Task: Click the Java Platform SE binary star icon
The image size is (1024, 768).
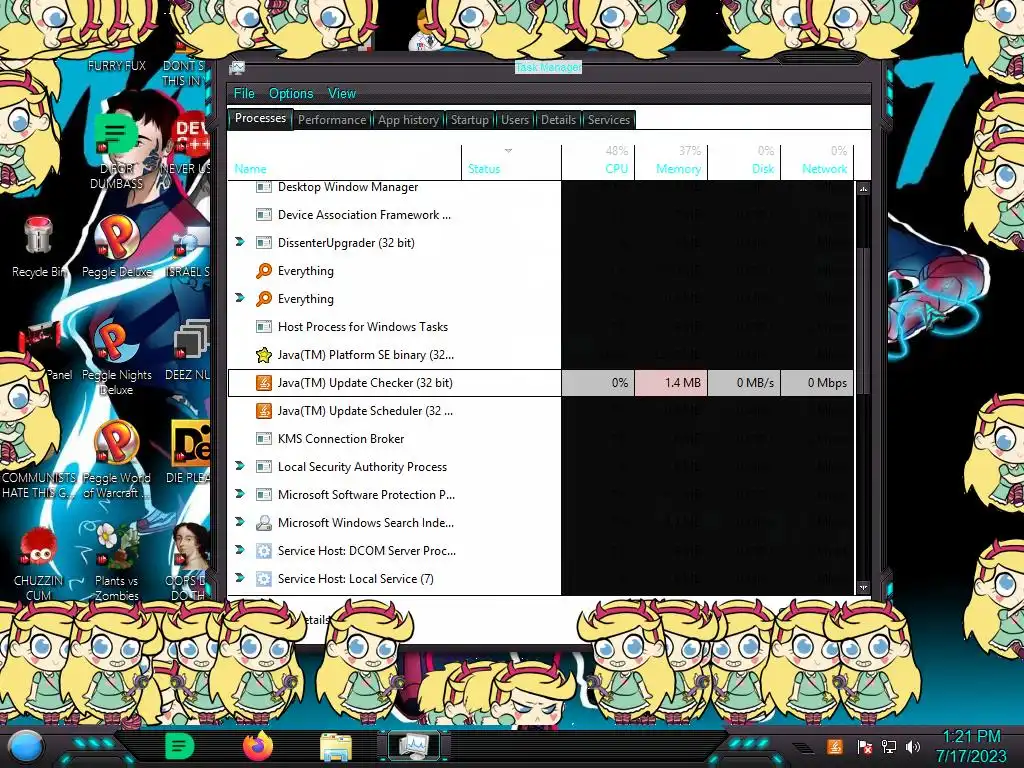Action: 263,355
